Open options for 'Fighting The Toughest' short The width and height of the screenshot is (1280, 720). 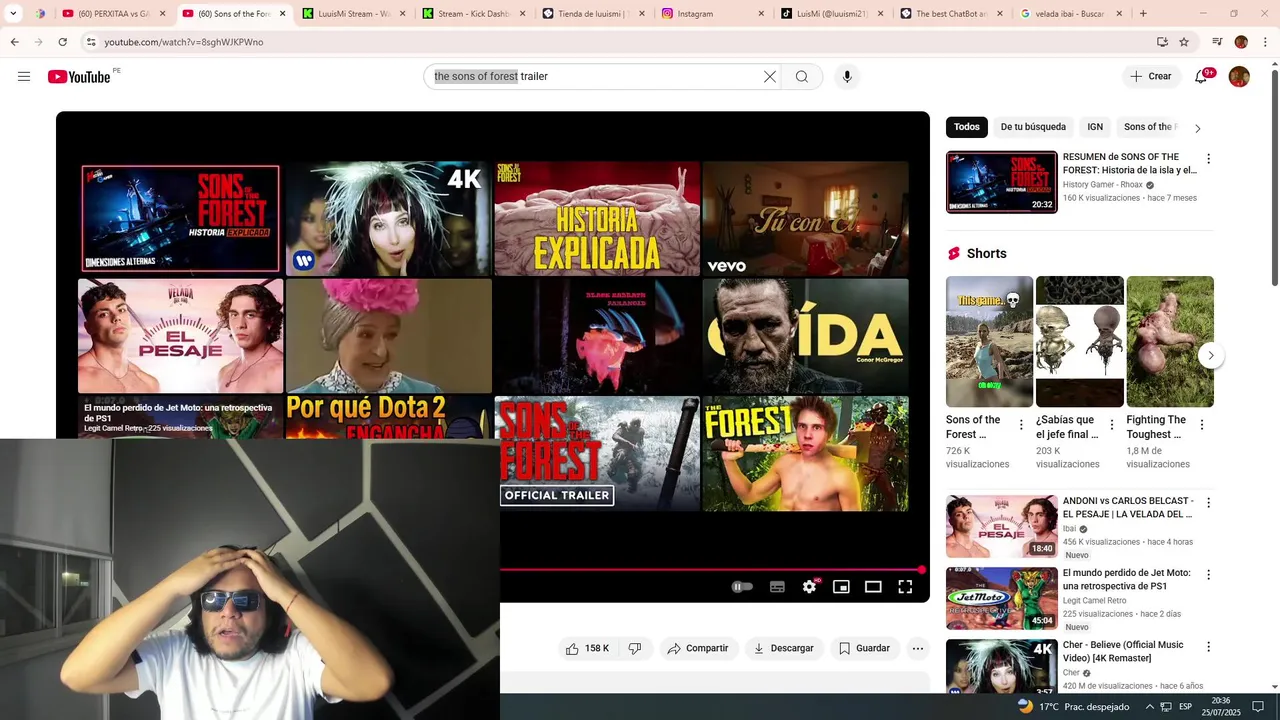pos(1201,425)
